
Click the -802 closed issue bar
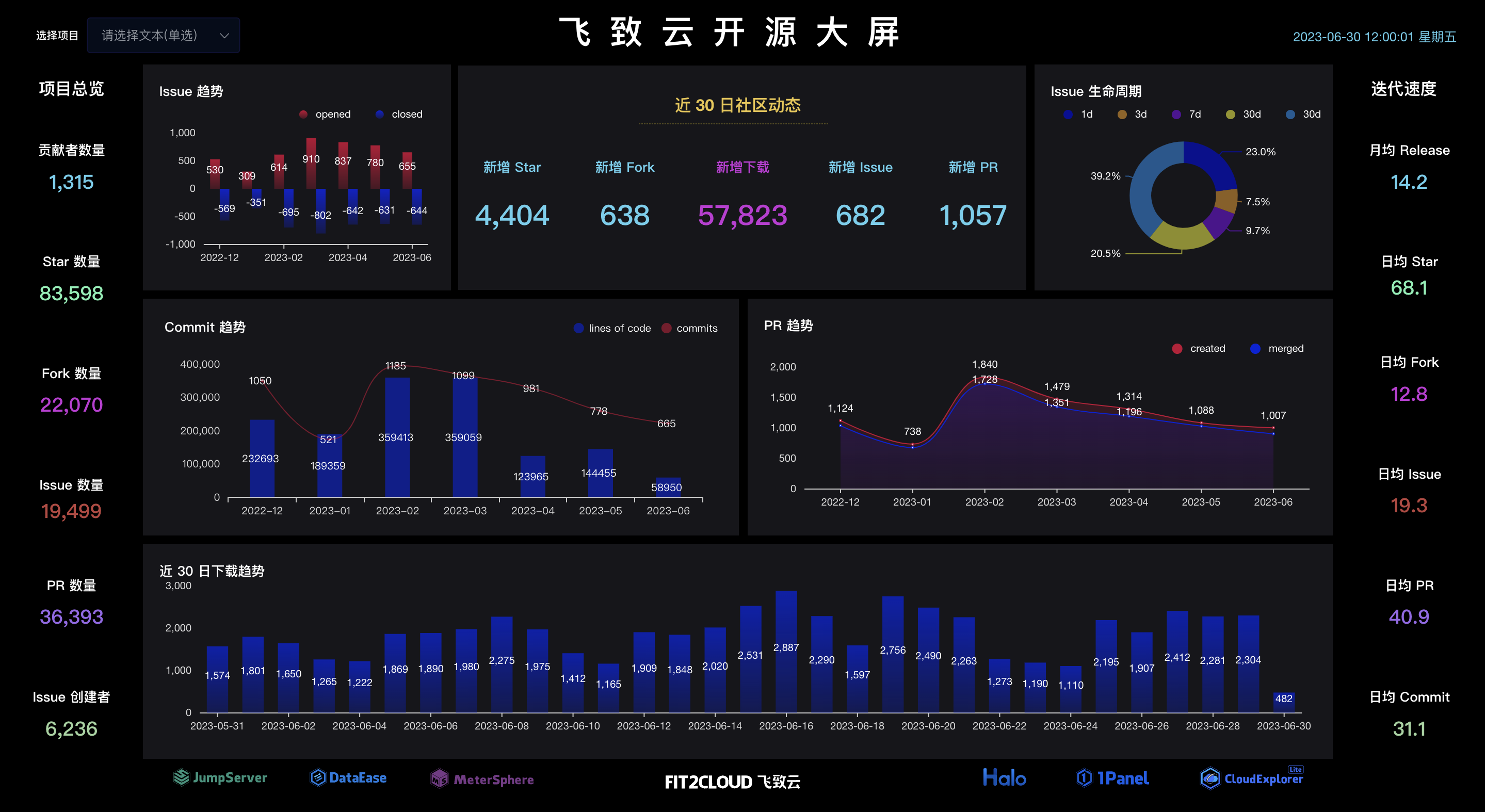(320, 211)
